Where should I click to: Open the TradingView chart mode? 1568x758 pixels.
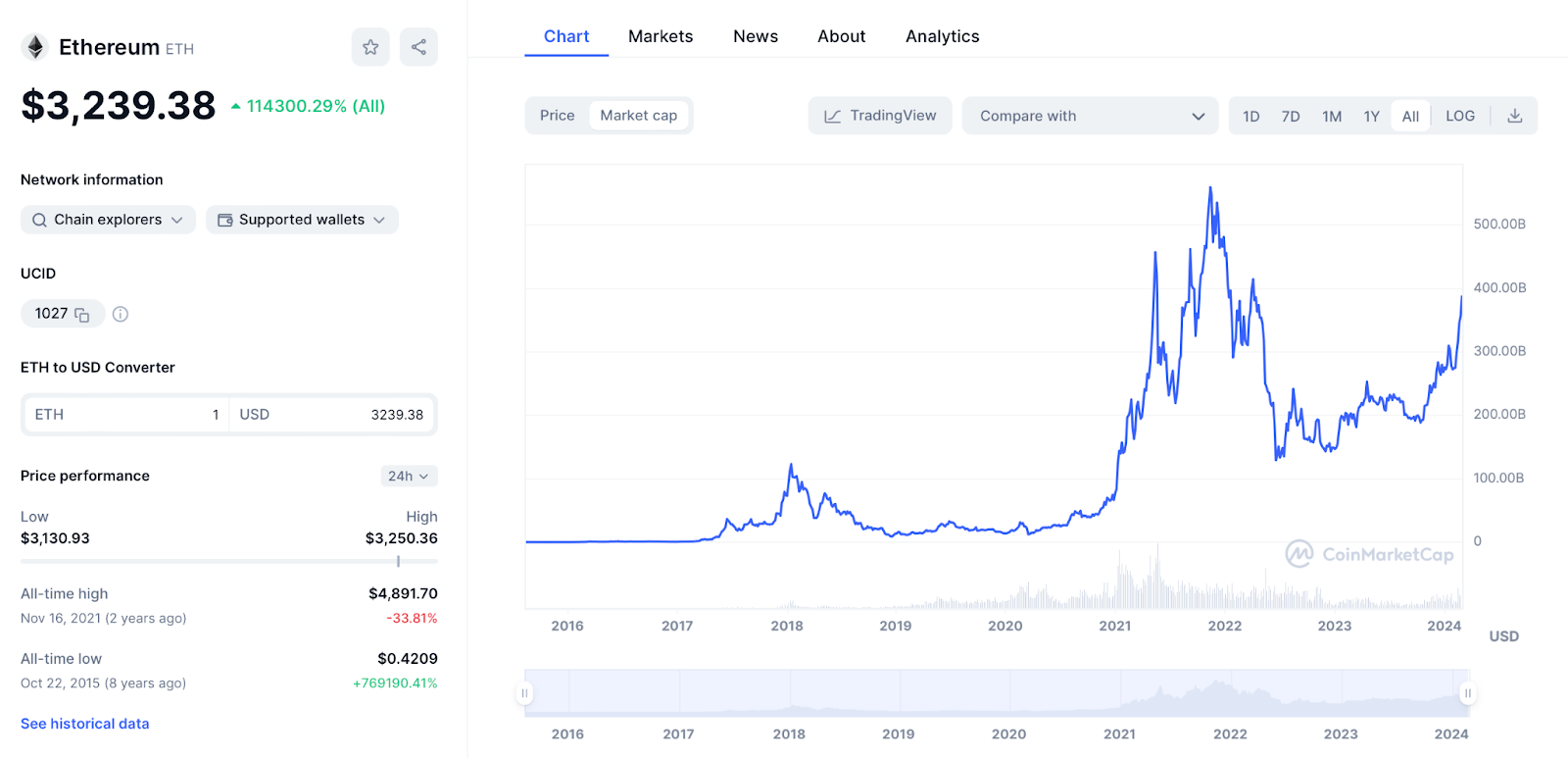[880, 116]
